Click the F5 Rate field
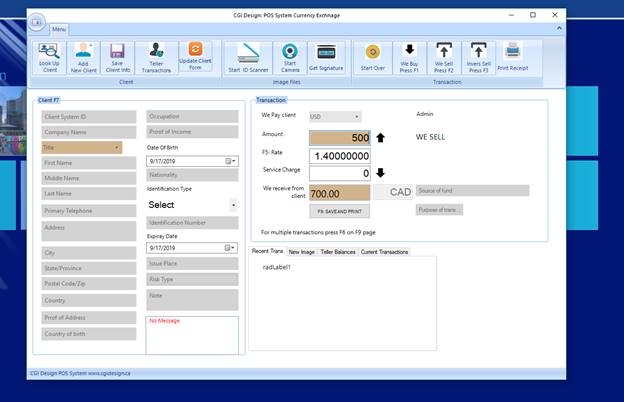624x402 pixels. [339, 156]
